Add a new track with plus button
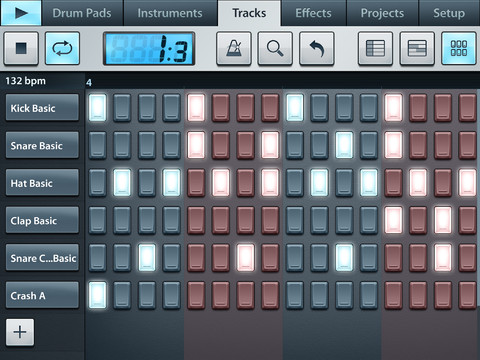This screenshot has height=360, width=480. tap(20, 332)
